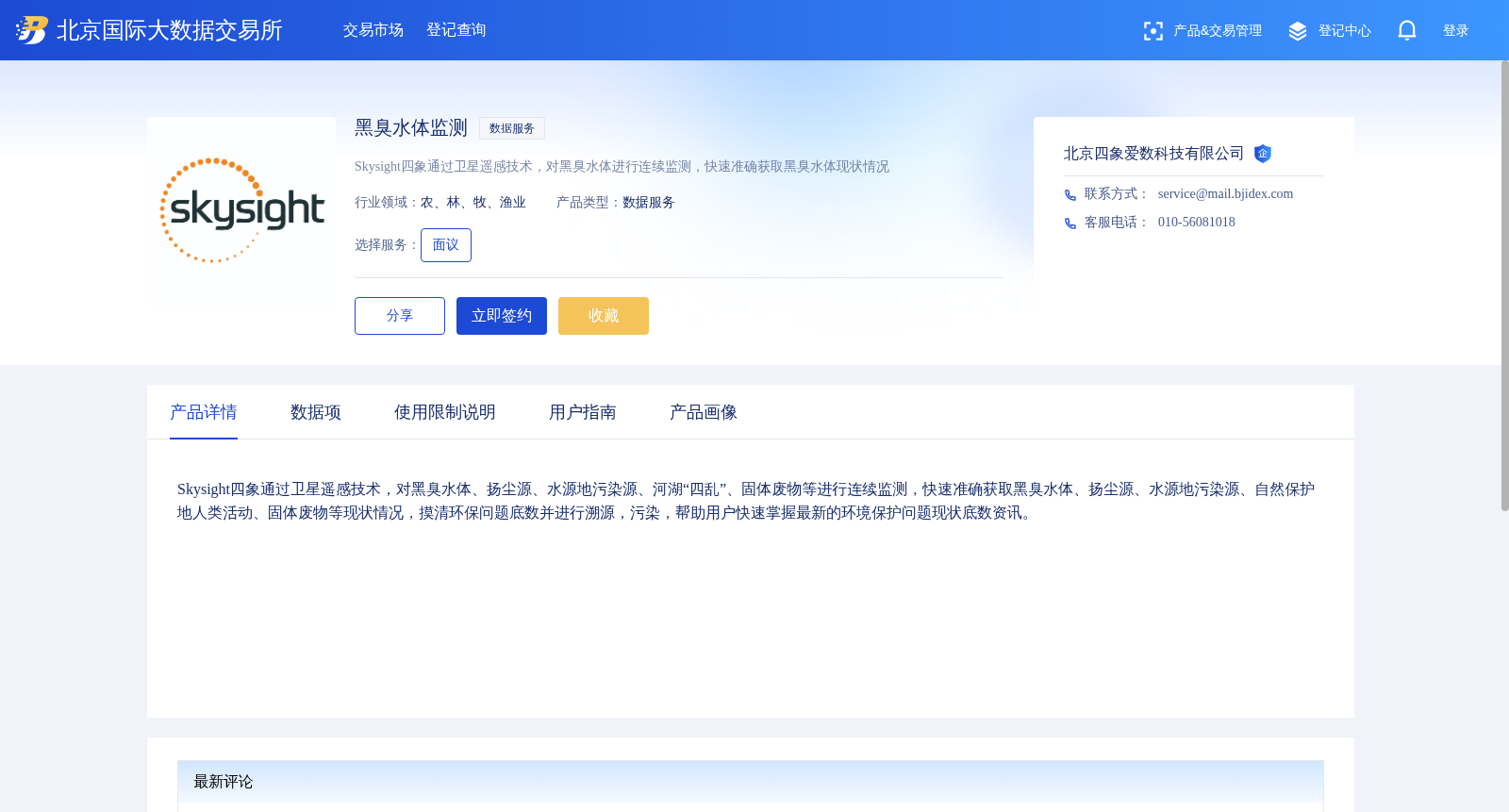The height and width of the screenshot is (812, 1509).
Task: Open the 产品&交易管理 scan icon
Action: click(x=1152, y=31)
